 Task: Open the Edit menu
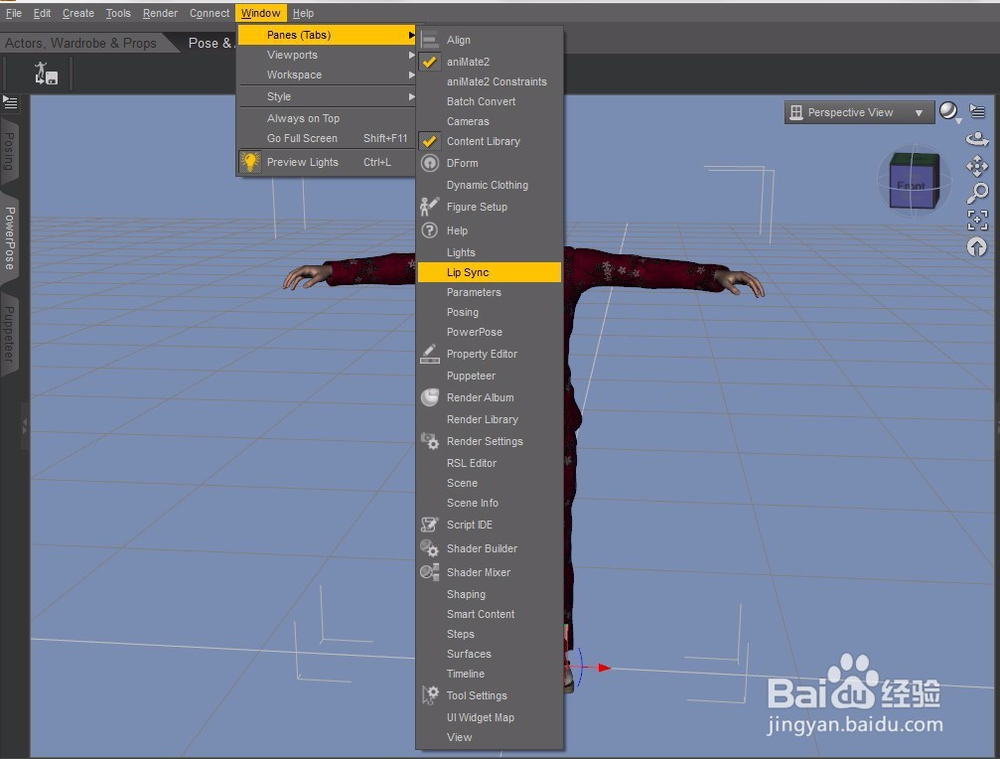pos(42,13)
